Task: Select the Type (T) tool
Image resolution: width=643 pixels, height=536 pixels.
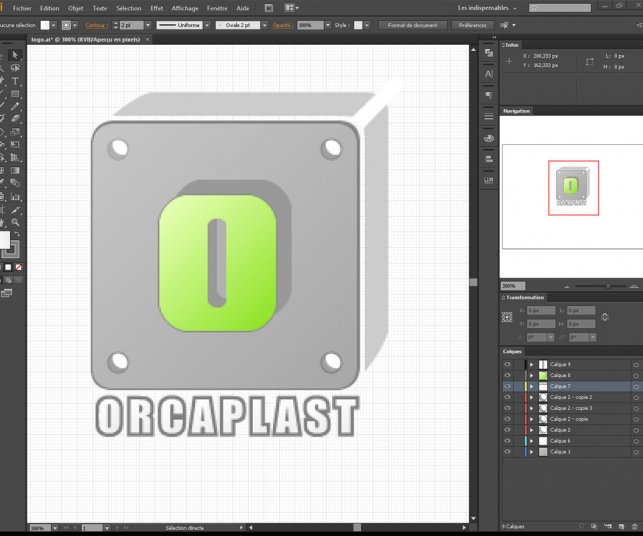Action: 15,81
